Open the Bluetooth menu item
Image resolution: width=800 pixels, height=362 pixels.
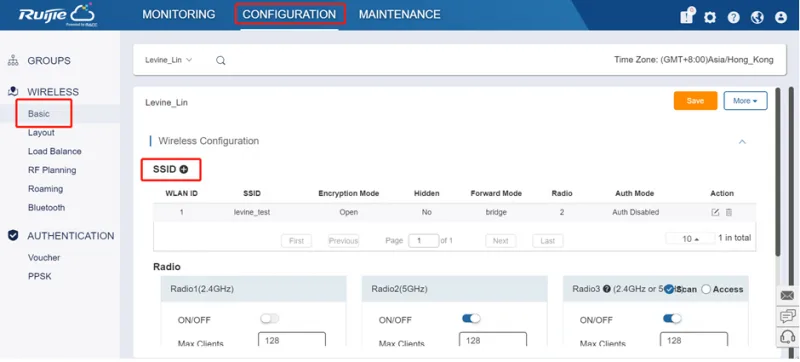tap(46, 208)
